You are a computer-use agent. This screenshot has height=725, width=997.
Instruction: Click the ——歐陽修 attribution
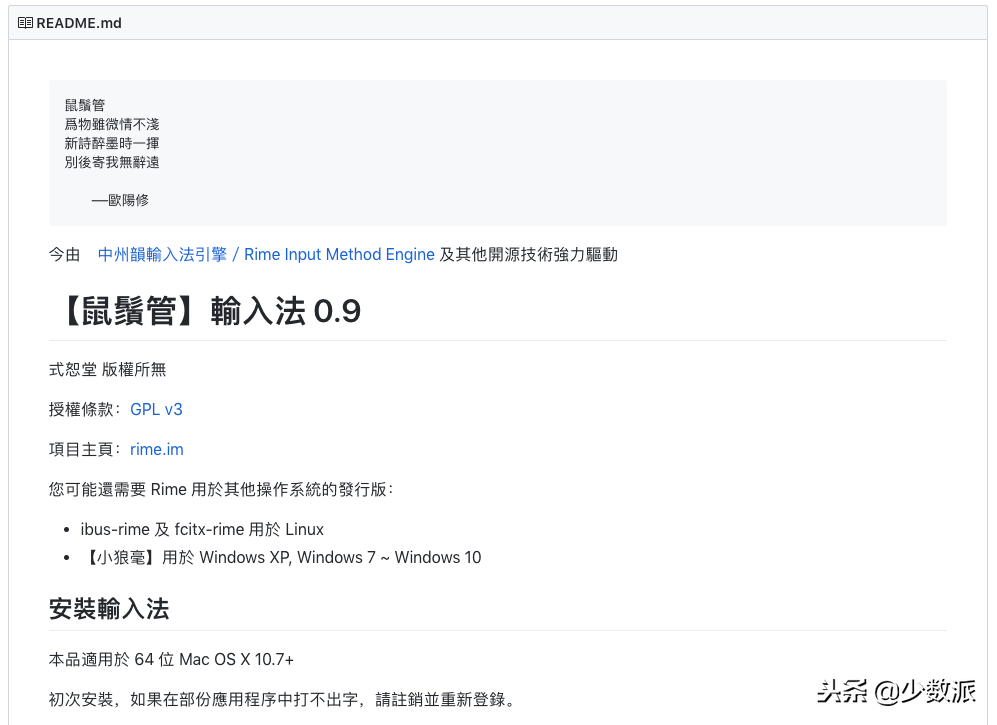click(x=120, y=200)
